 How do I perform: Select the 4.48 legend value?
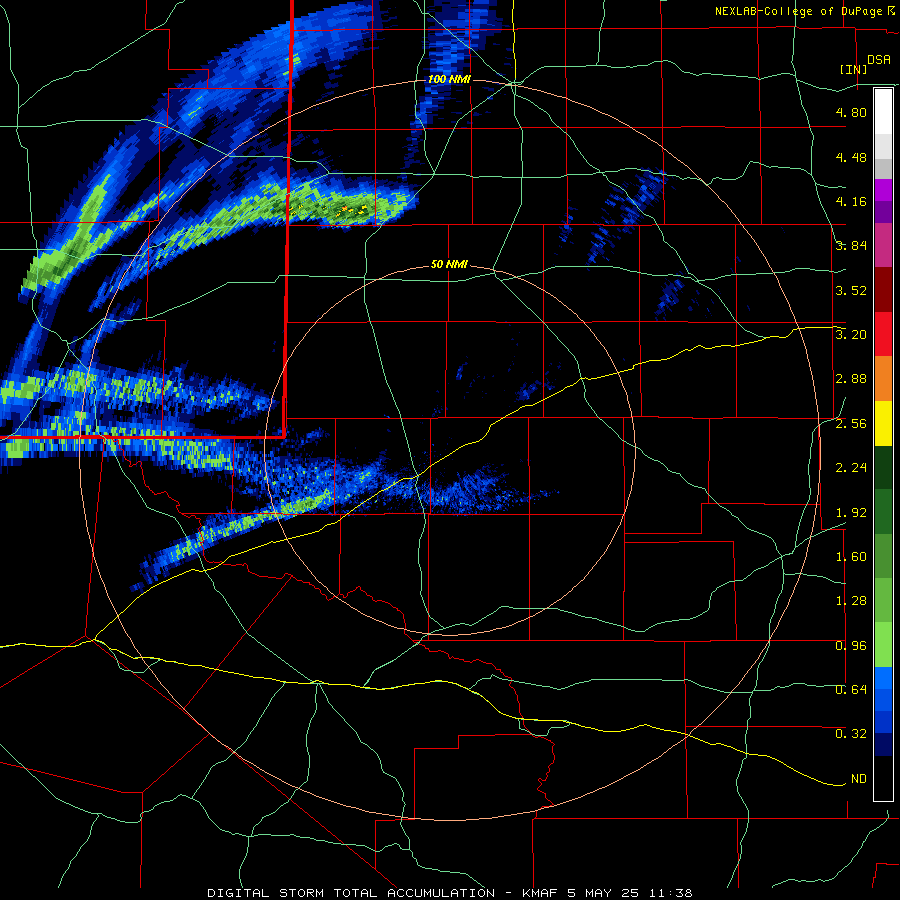851,157
